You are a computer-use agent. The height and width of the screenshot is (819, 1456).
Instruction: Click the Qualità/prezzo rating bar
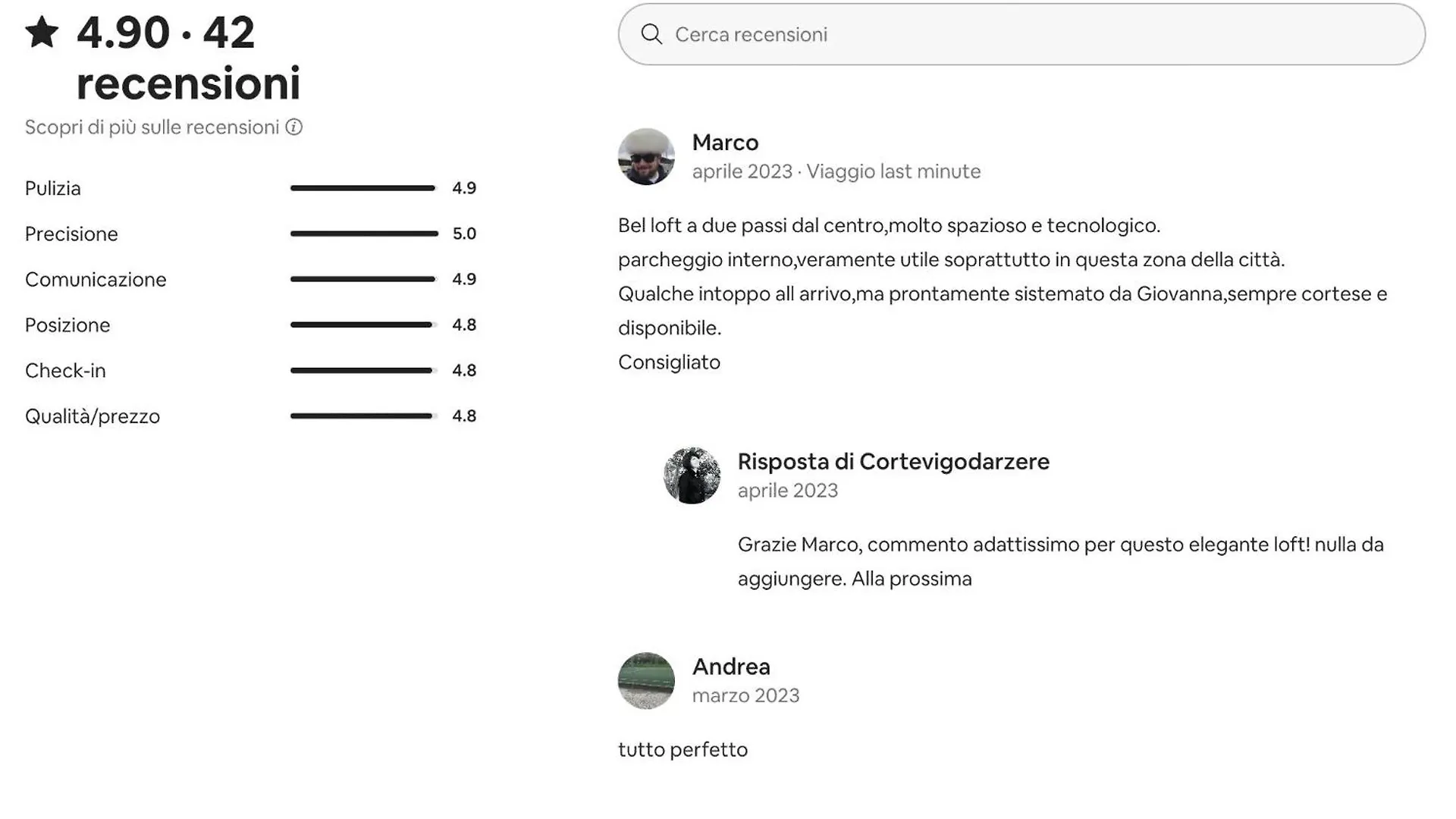coord(364,416)
